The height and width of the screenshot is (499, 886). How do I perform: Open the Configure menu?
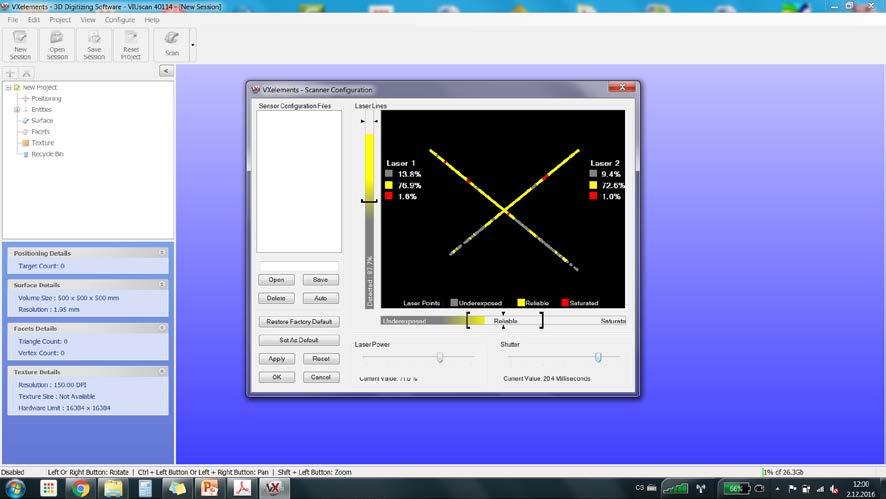[120, 20]
